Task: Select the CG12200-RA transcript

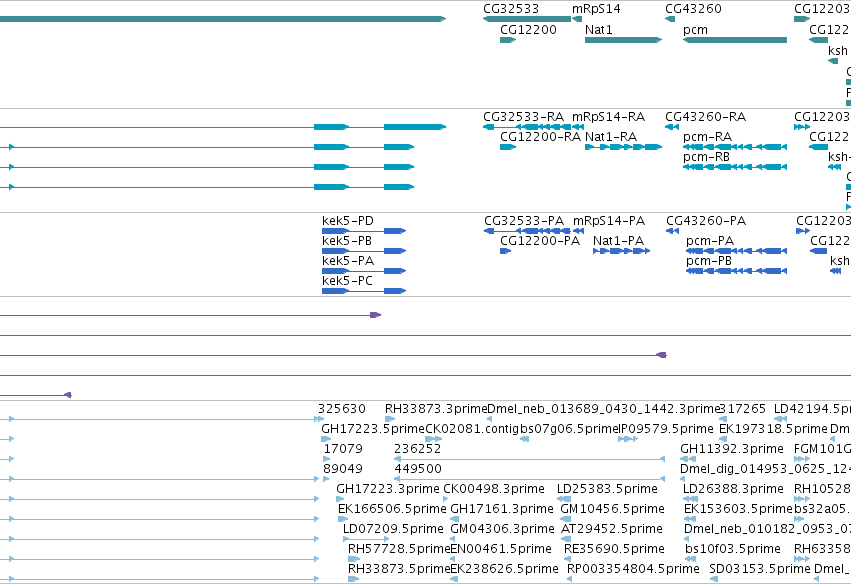Action: 507,147
